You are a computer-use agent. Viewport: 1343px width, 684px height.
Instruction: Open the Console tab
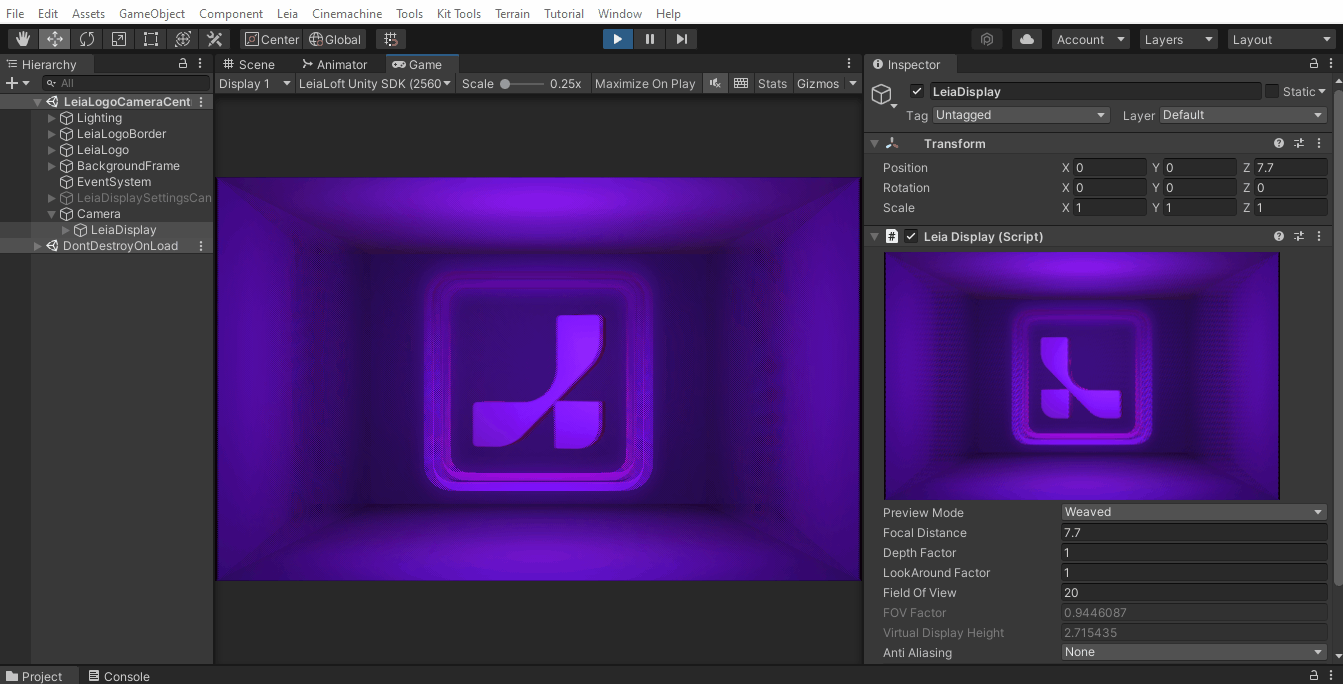pos(118,676)
